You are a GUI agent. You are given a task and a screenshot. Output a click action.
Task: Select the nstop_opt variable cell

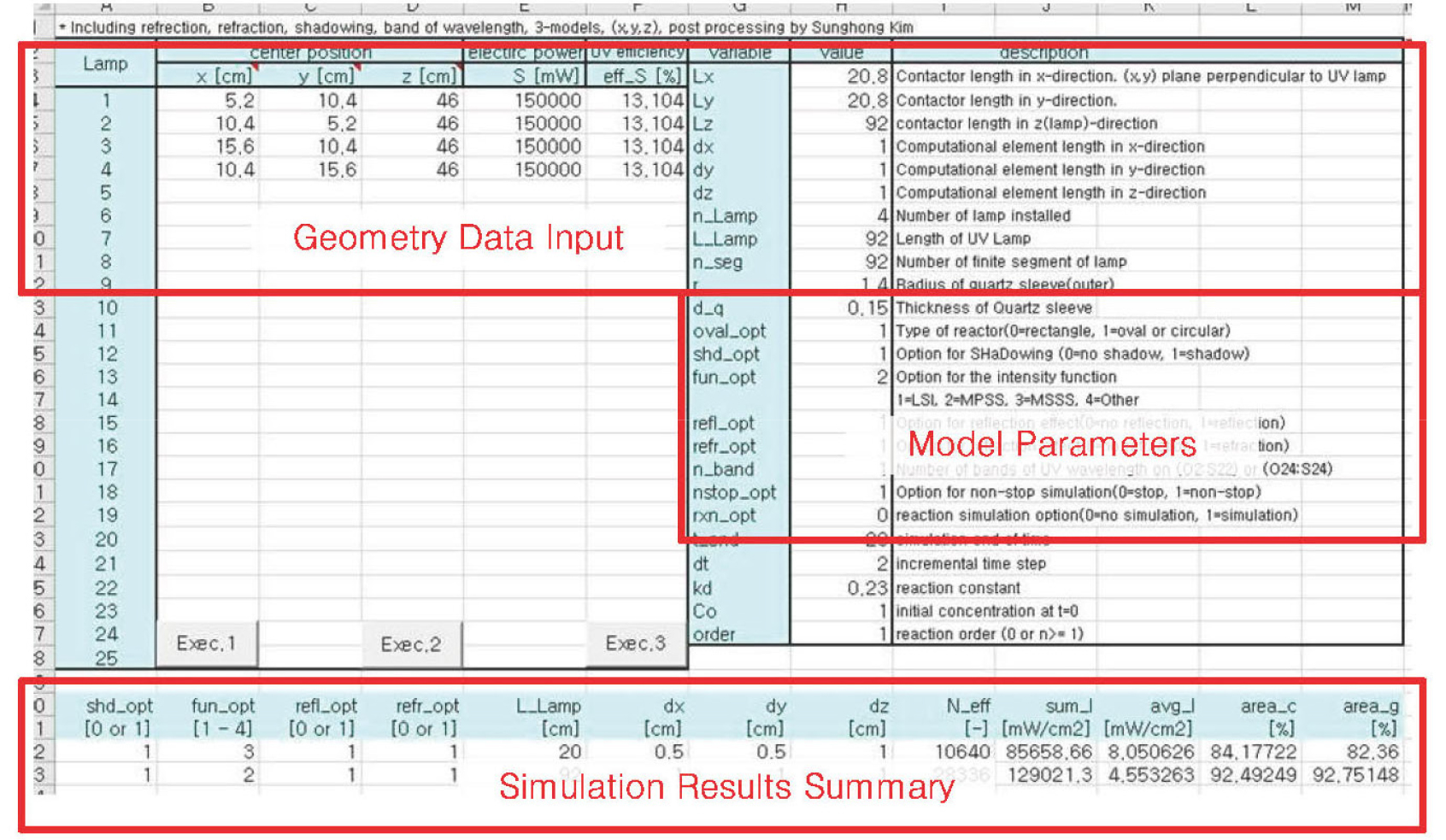739,492
